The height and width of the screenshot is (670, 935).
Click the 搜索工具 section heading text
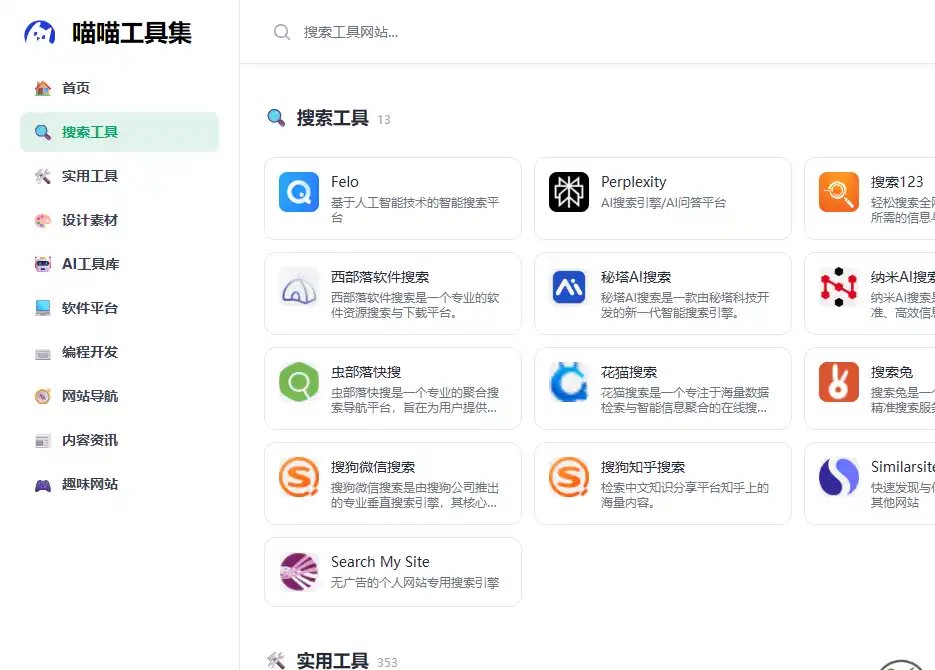tap(333, 118)
